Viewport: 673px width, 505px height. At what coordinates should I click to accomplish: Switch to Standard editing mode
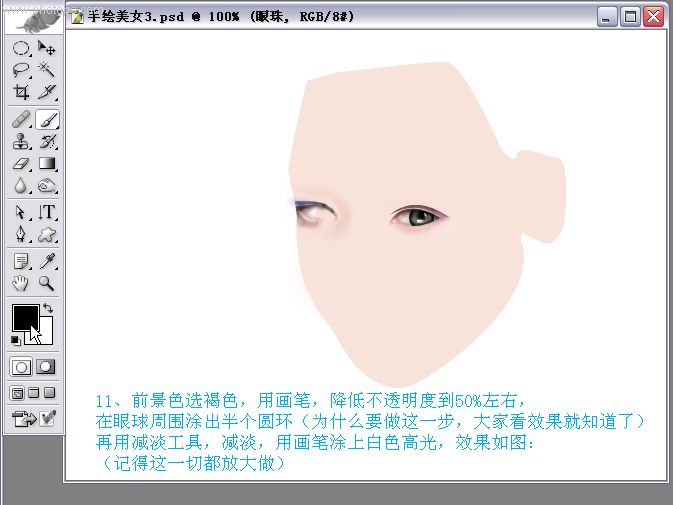tap(21, 367)
